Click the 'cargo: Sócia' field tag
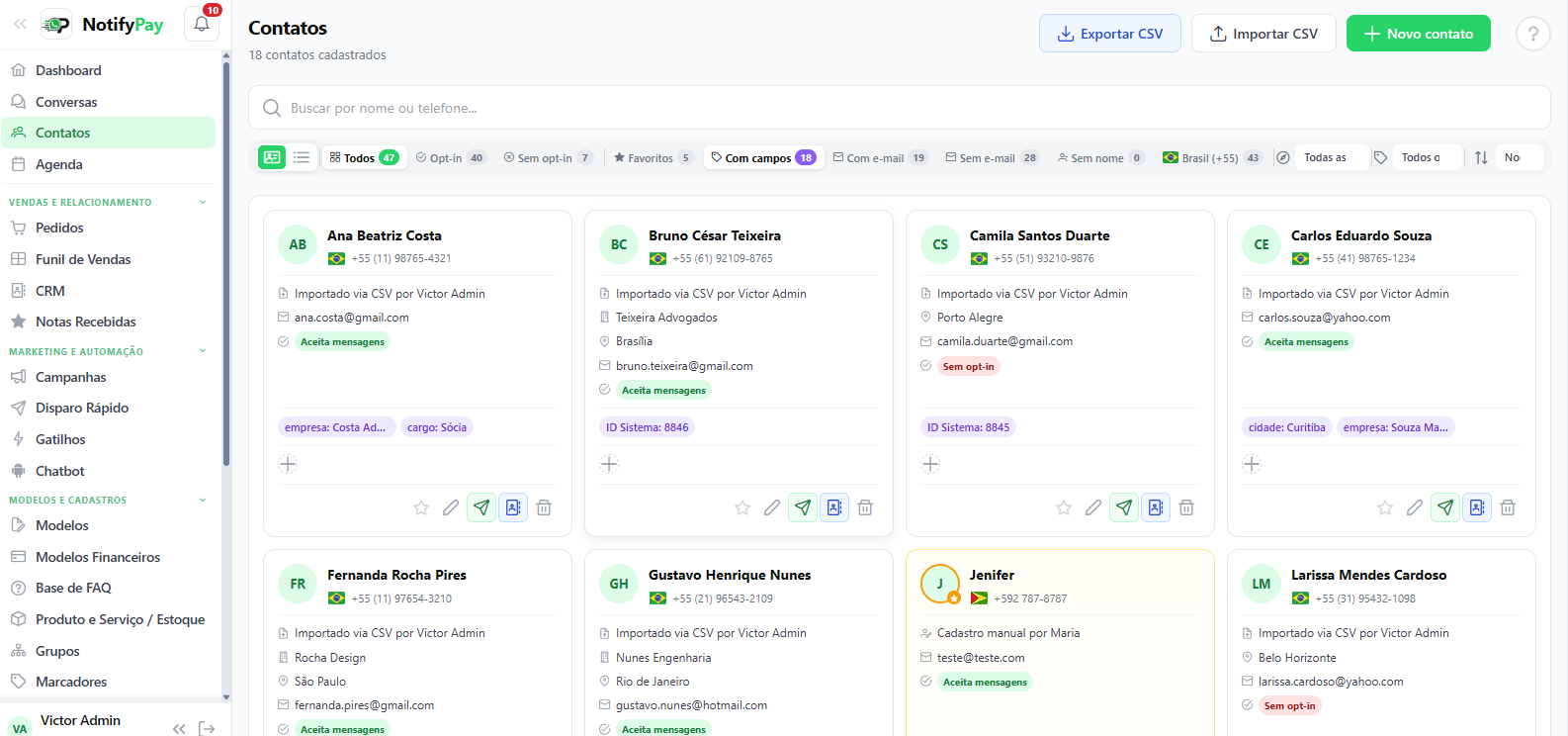The height and width of the screenshot is (736, 1568). click(x=437, y=427)
